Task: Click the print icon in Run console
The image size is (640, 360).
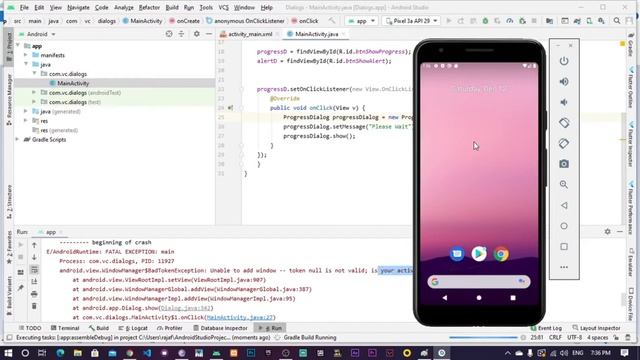Action: click(34, 294)
